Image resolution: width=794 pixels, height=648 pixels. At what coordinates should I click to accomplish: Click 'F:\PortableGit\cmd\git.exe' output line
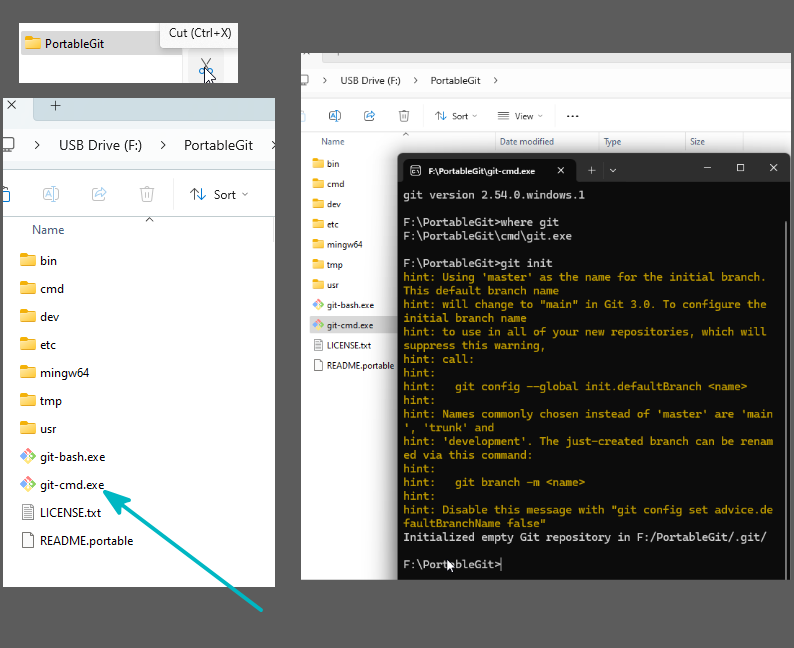pos(487,236)
